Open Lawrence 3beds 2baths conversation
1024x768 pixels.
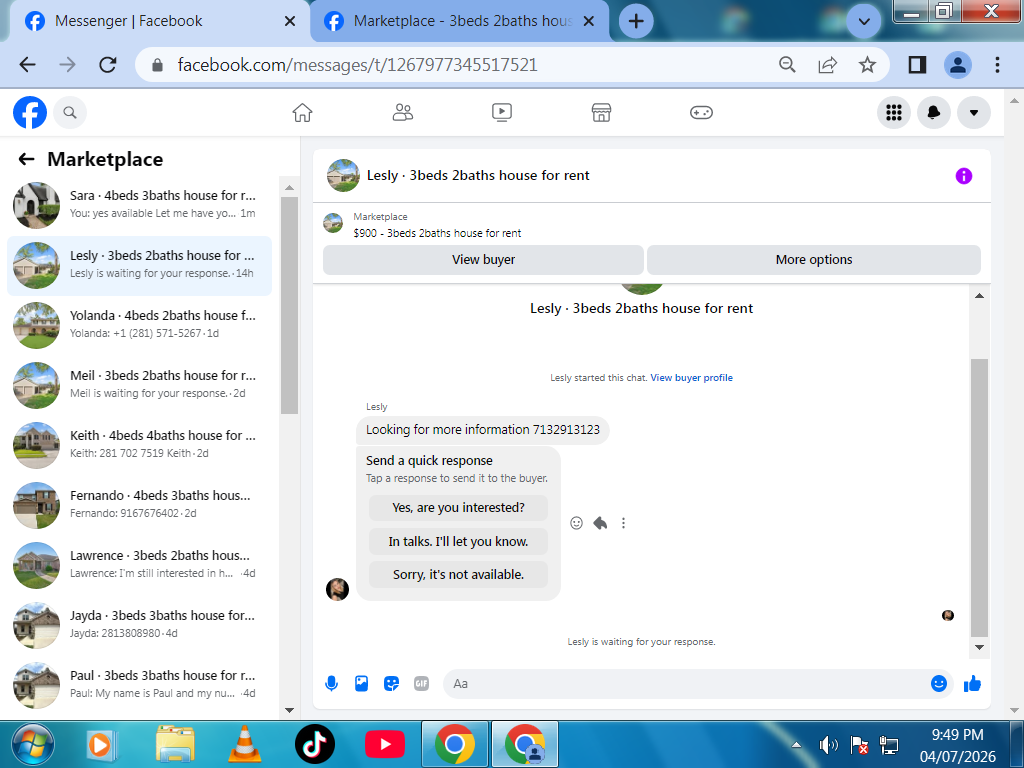139,565
